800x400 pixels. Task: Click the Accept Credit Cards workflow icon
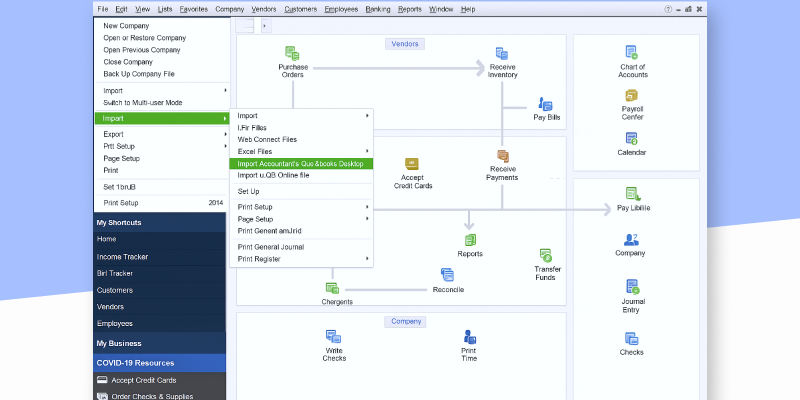pyautogui.click(x=412, y=164)
